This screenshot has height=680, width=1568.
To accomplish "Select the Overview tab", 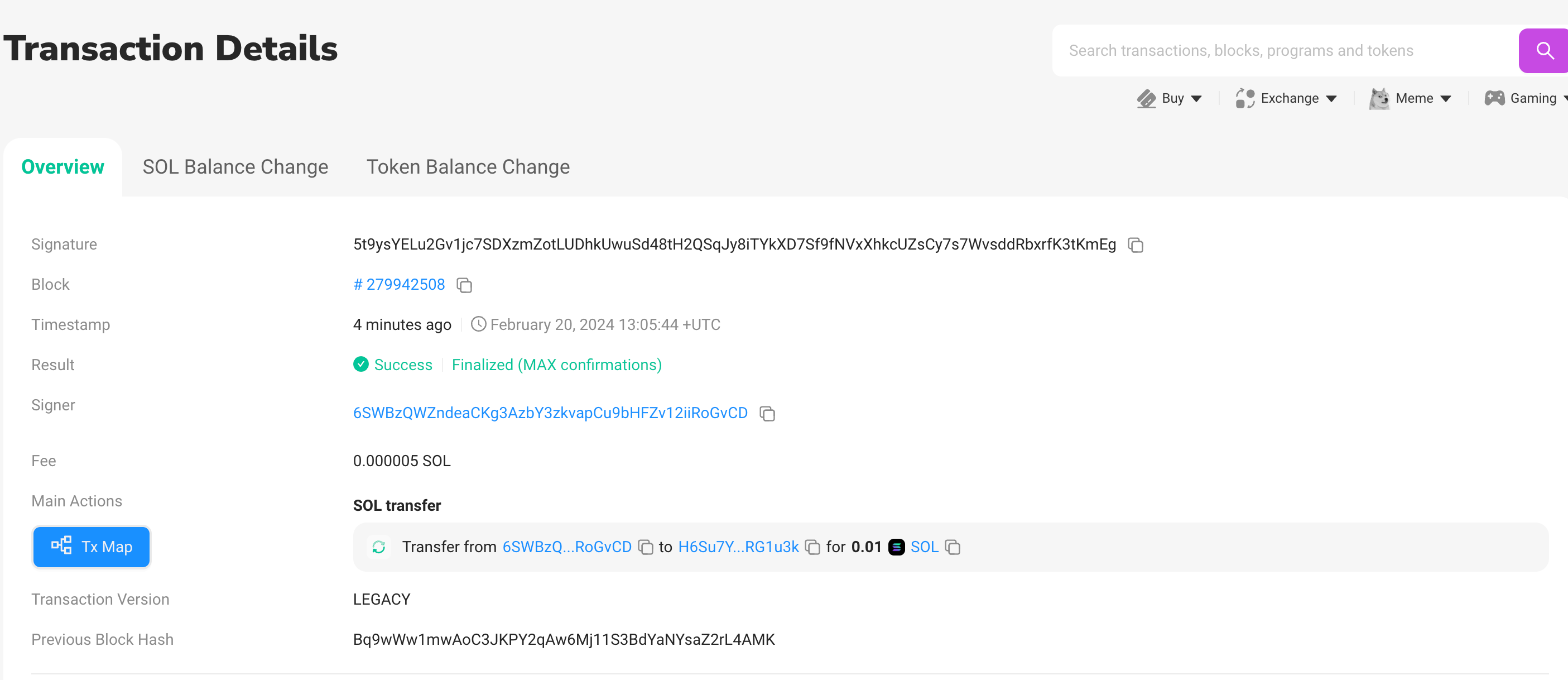I will click(62, 167).
